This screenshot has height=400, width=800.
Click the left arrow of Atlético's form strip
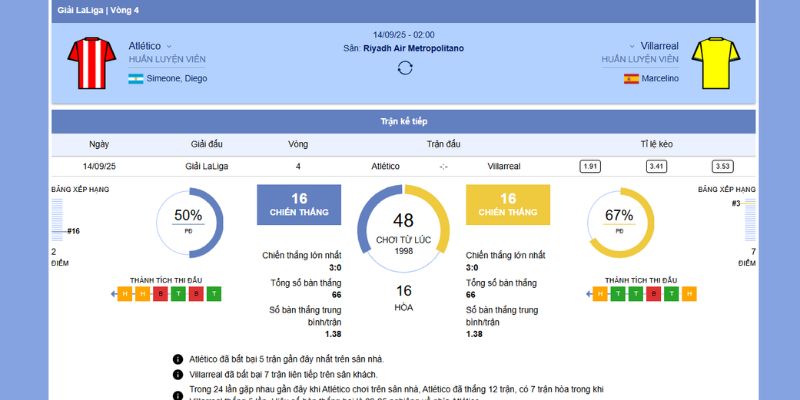point(113,294)
